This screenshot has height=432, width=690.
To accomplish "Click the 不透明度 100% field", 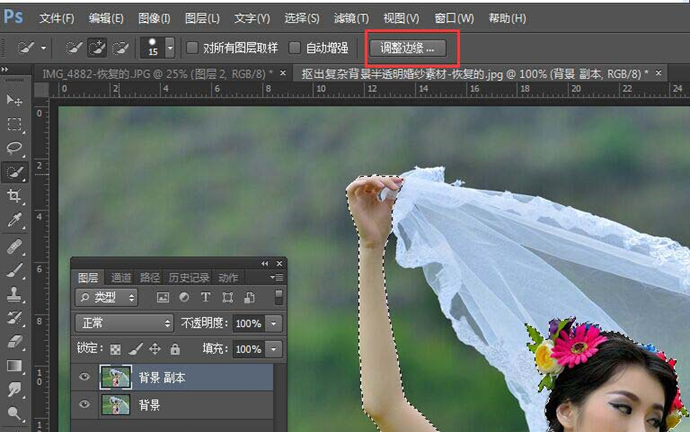I will 249,324.
